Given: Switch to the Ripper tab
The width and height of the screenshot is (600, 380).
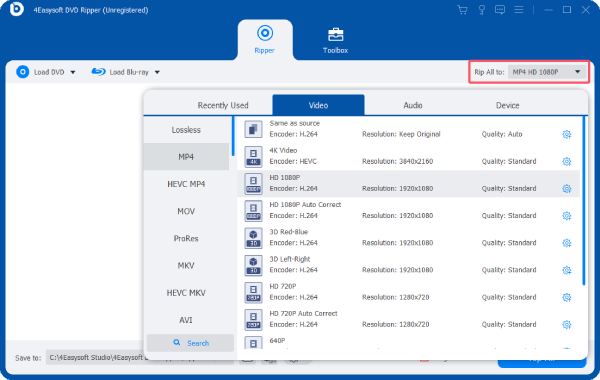Looking at the screenshot, I should point(265,40).
